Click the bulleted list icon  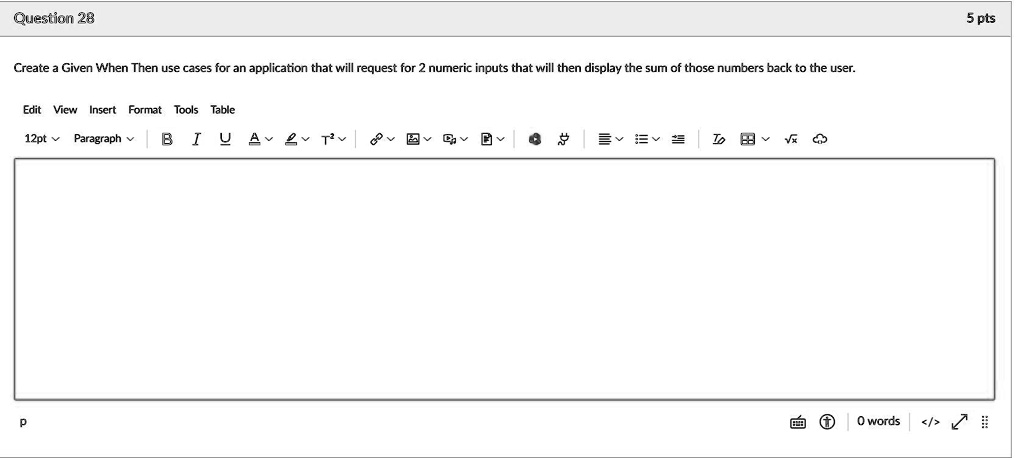[641, 139]
